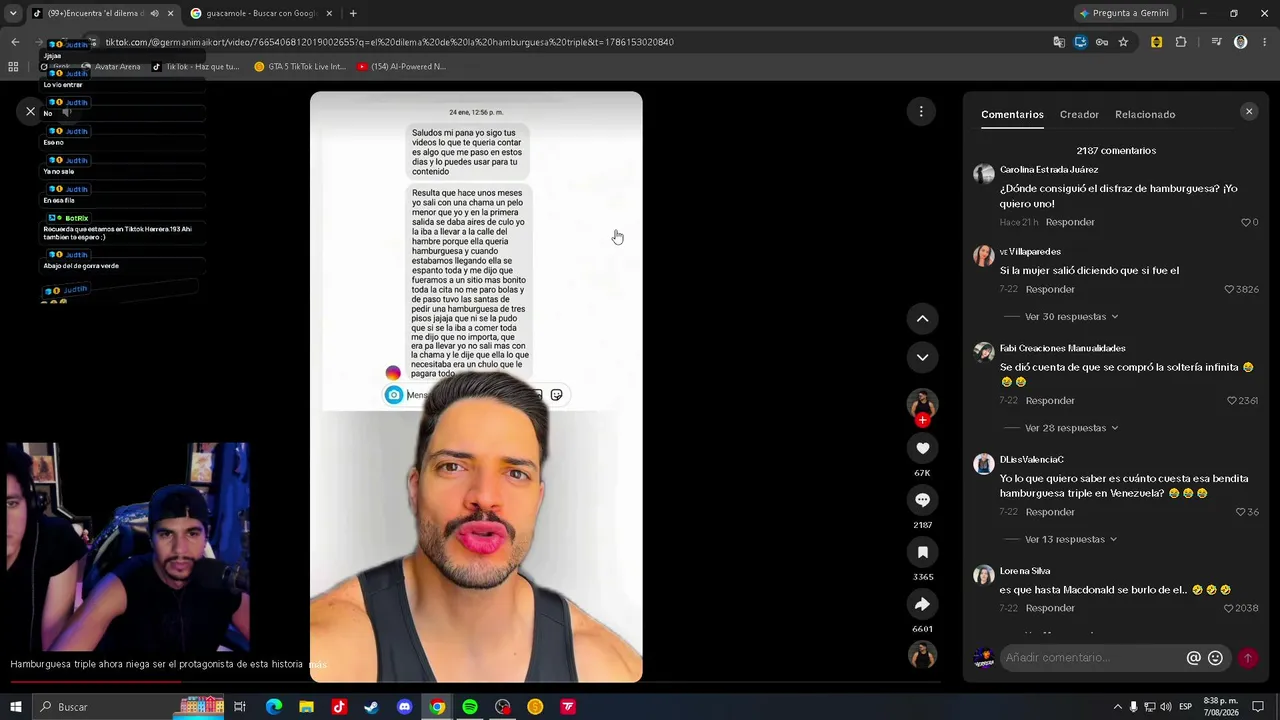
Task: Open Discord from the taskbar
Action: pos(404,707)
